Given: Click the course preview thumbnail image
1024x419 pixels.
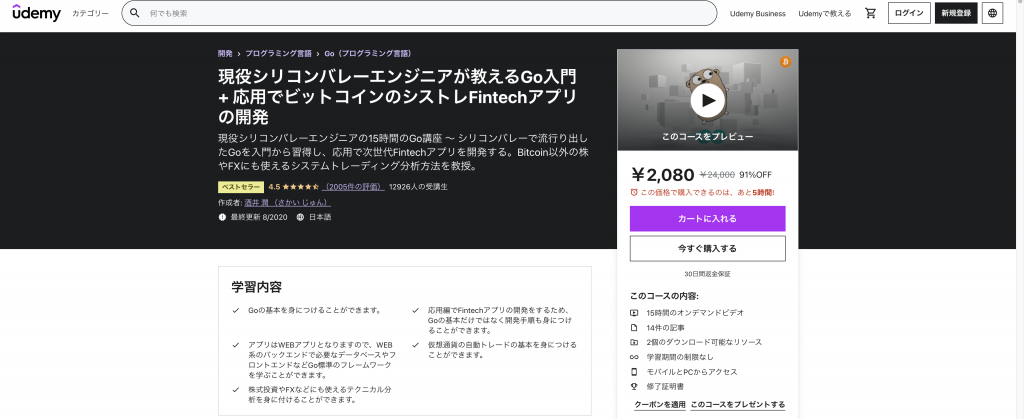Looking at the screenshot, I should point(707,100).
